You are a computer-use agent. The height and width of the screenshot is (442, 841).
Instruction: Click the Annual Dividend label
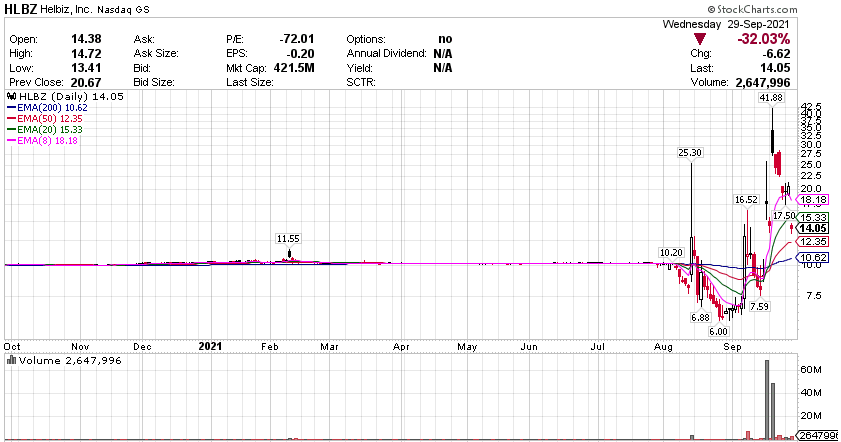coord(386,54)
